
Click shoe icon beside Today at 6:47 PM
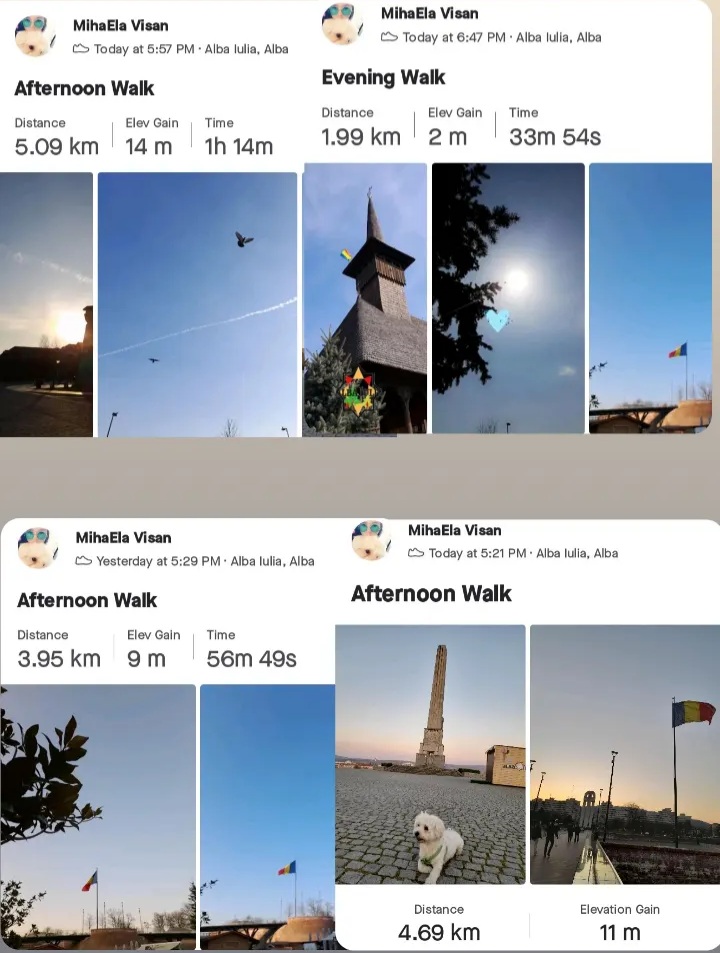389,37
